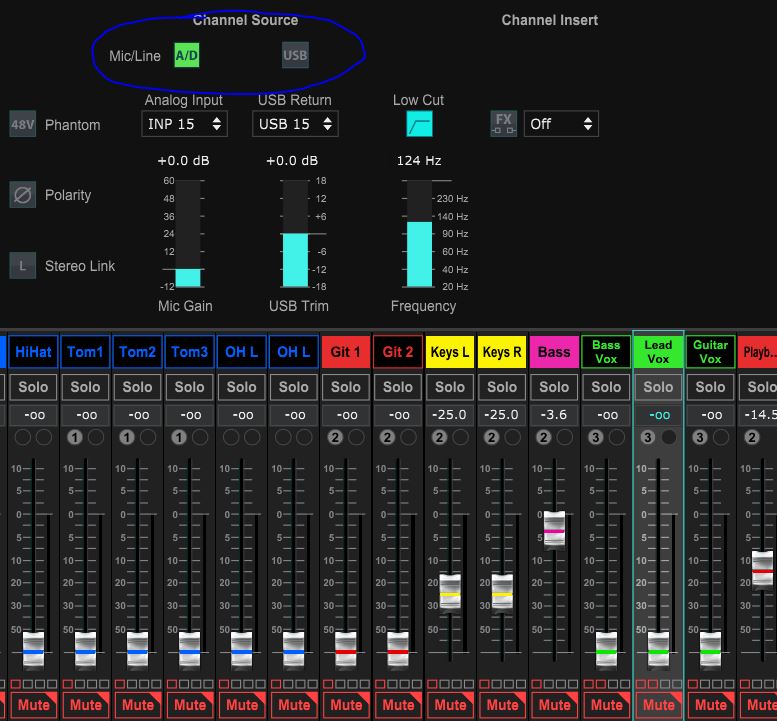777x721 pixels.
Task: Select USB as channel source
Action: point(295,55)
